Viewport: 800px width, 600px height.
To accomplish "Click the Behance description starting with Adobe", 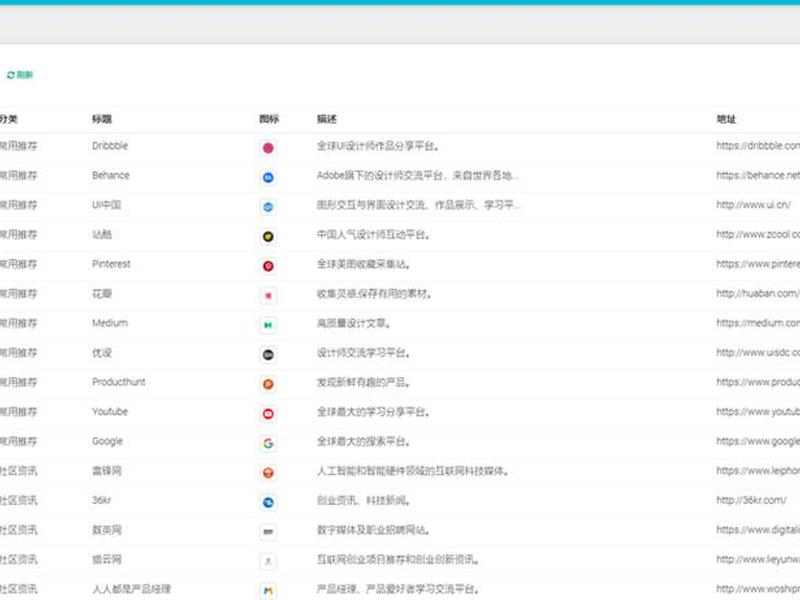I will pyautogui.click(x=417, y=176).
